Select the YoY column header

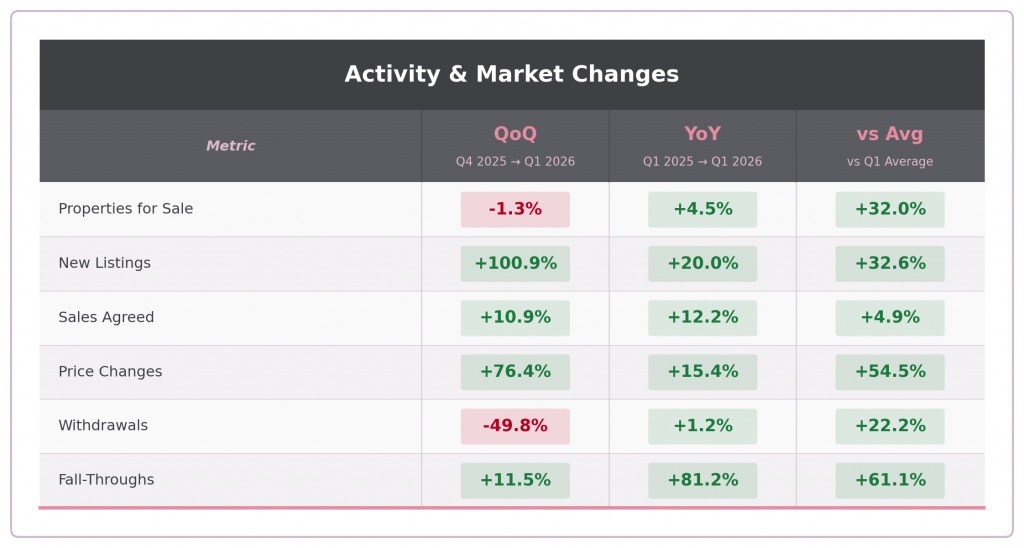tap(702, 135)
